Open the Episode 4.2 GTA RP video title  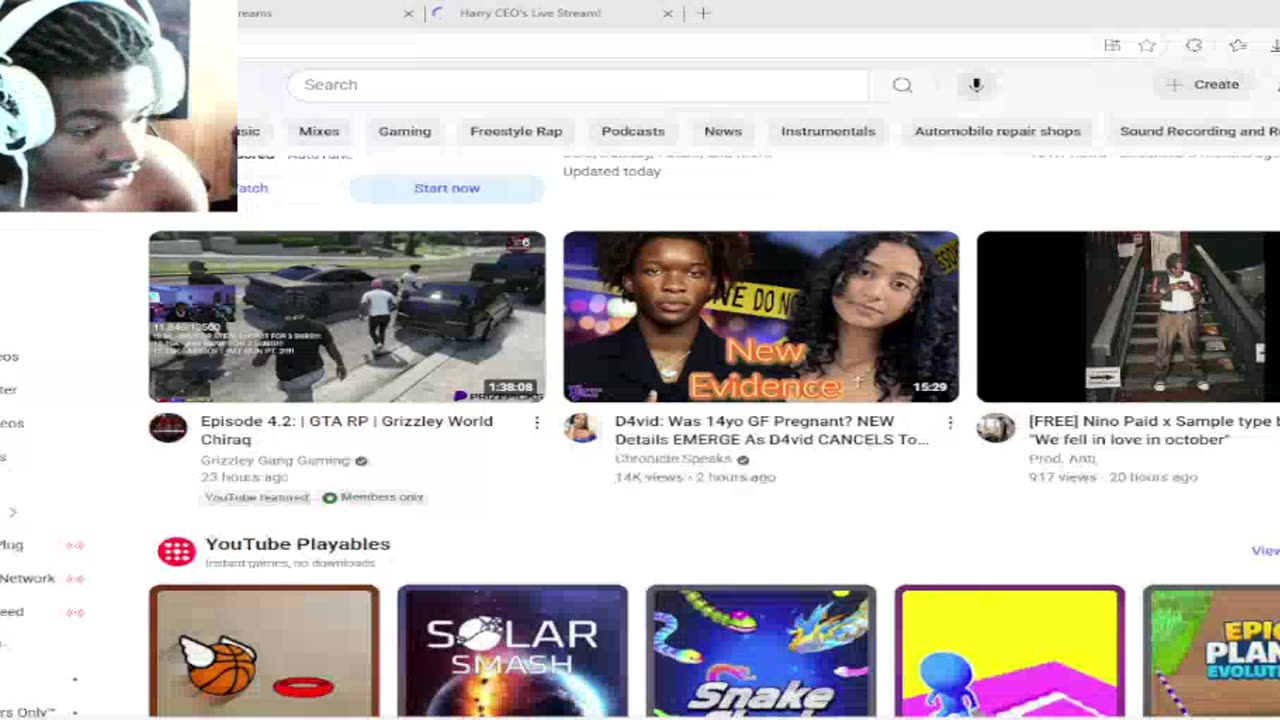point(347,430)
